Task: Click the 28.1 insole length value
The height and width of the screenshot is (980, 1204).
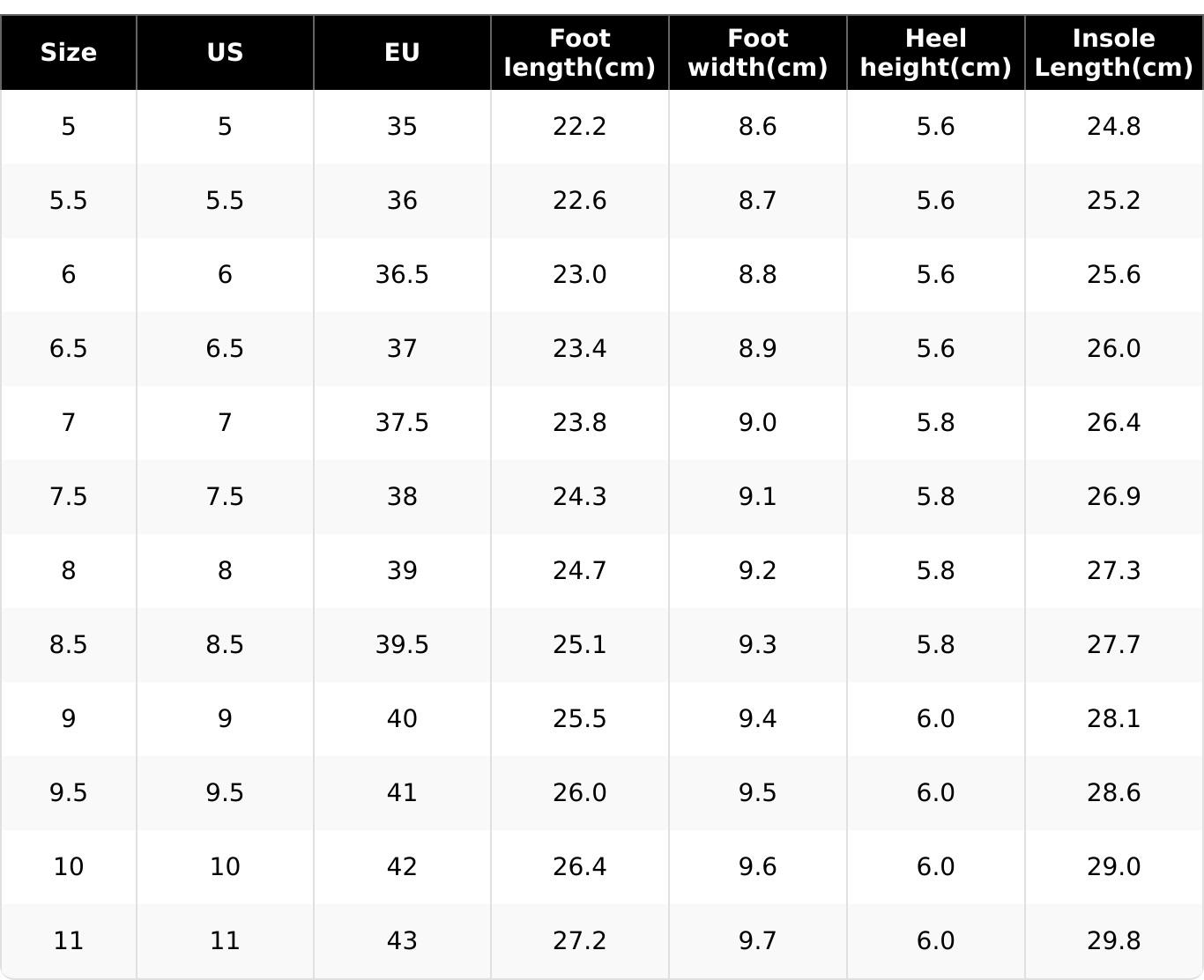Action: point(1113,719)
